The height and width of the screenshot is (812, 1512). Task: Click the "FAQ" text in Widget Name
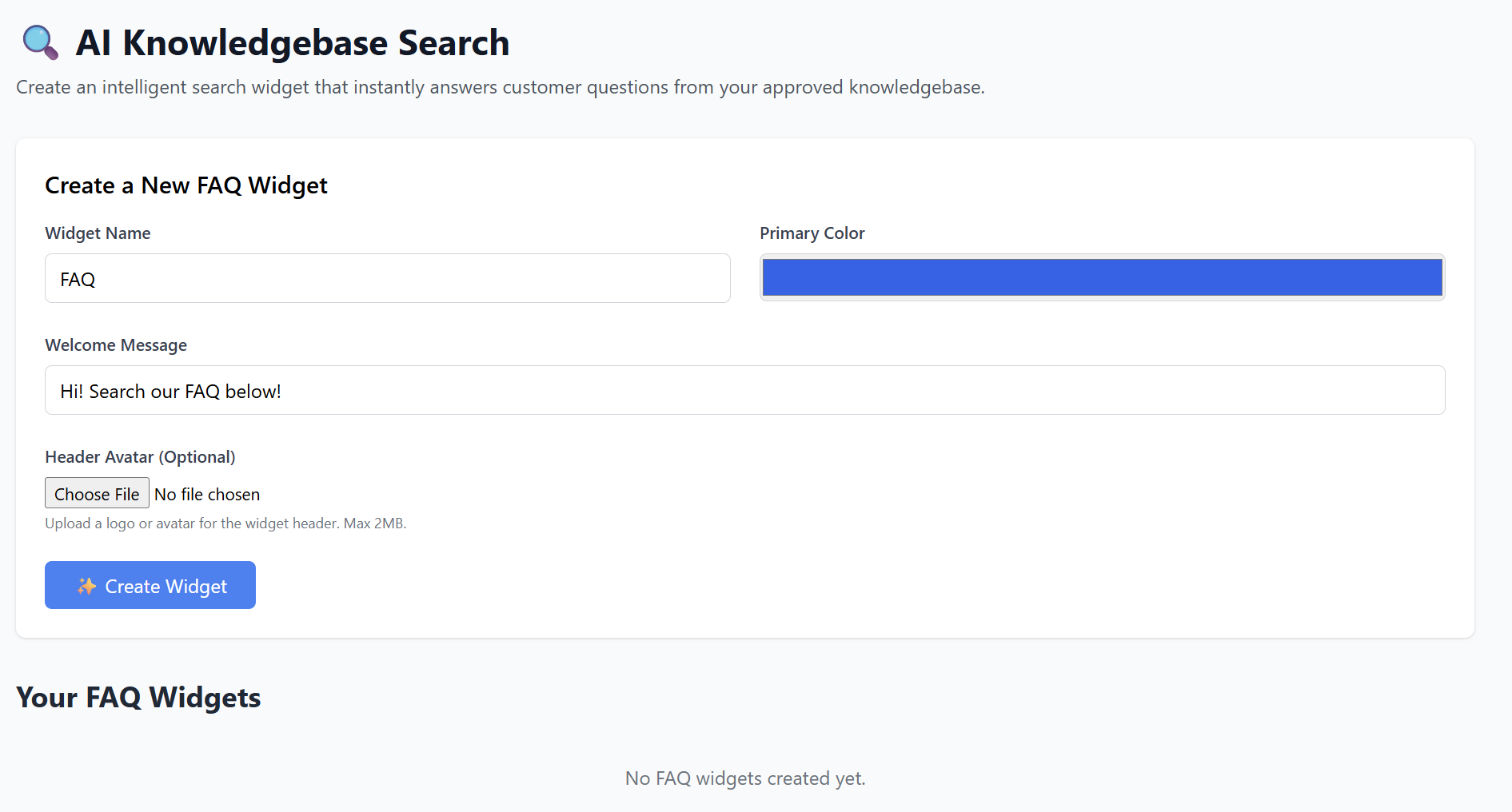point(78,280)
